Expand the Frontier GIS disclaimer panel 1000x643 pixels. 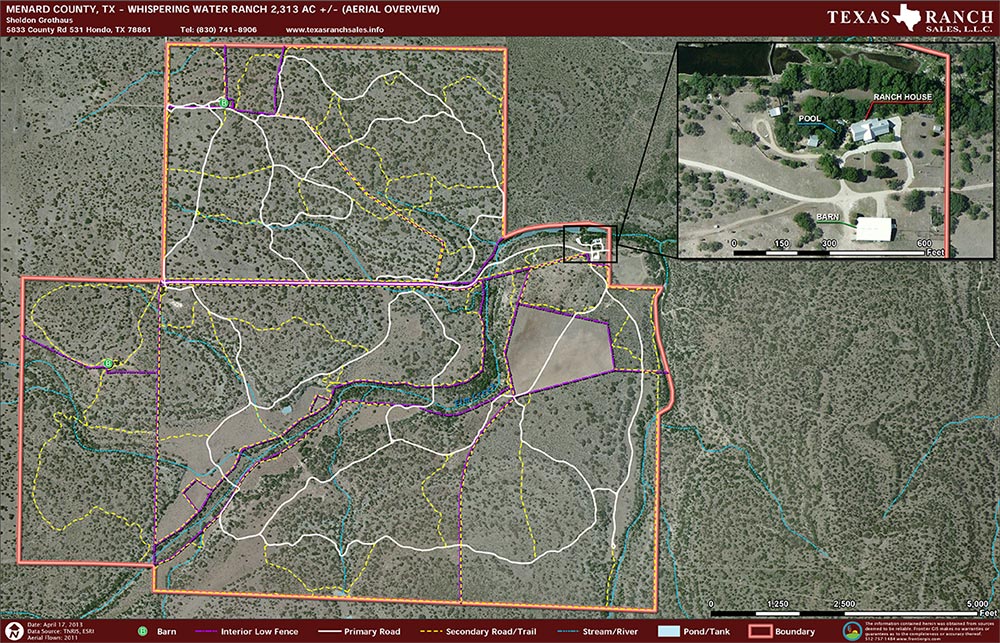click(930, 628)
